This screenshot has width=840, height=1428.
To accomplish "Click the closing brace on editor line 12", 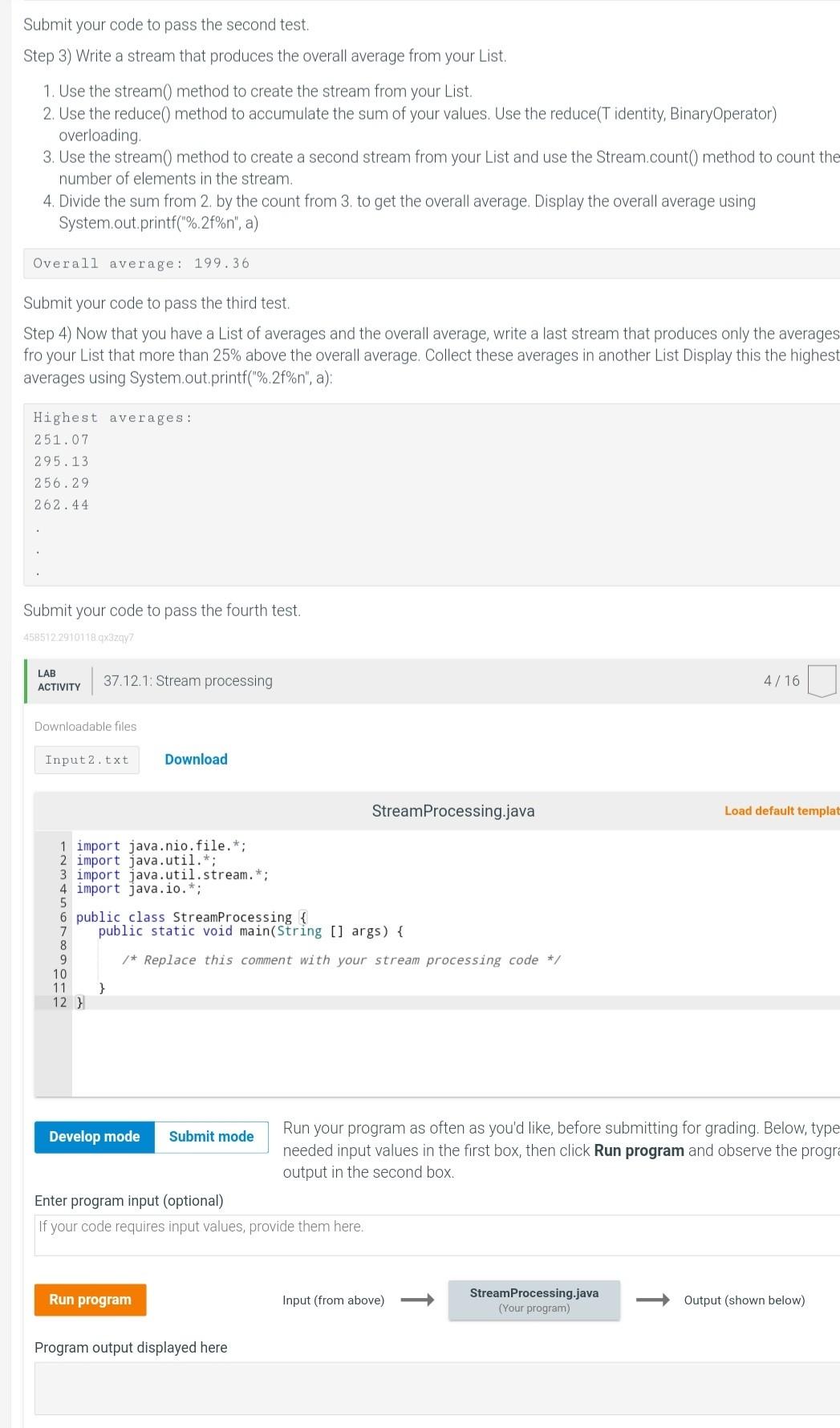I will click(x=79, y=1002).
